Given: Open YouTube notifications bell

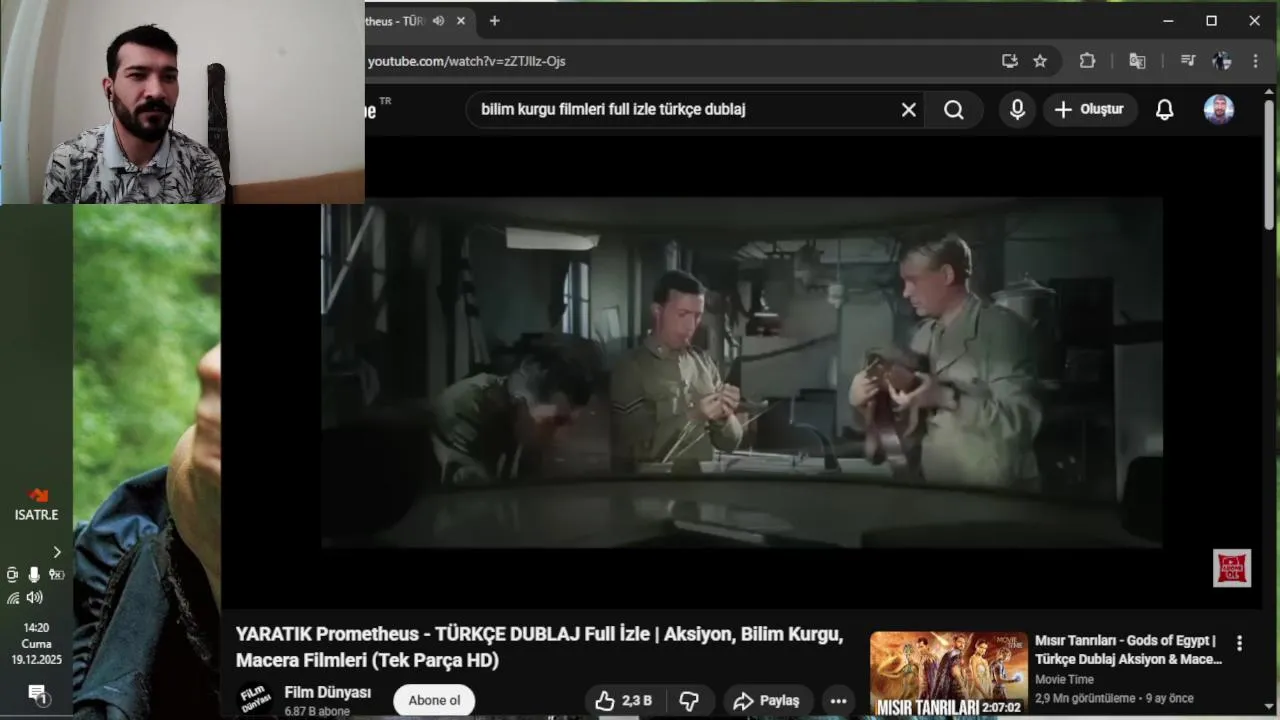Looking at the screenshot, I should [1164, 110].
